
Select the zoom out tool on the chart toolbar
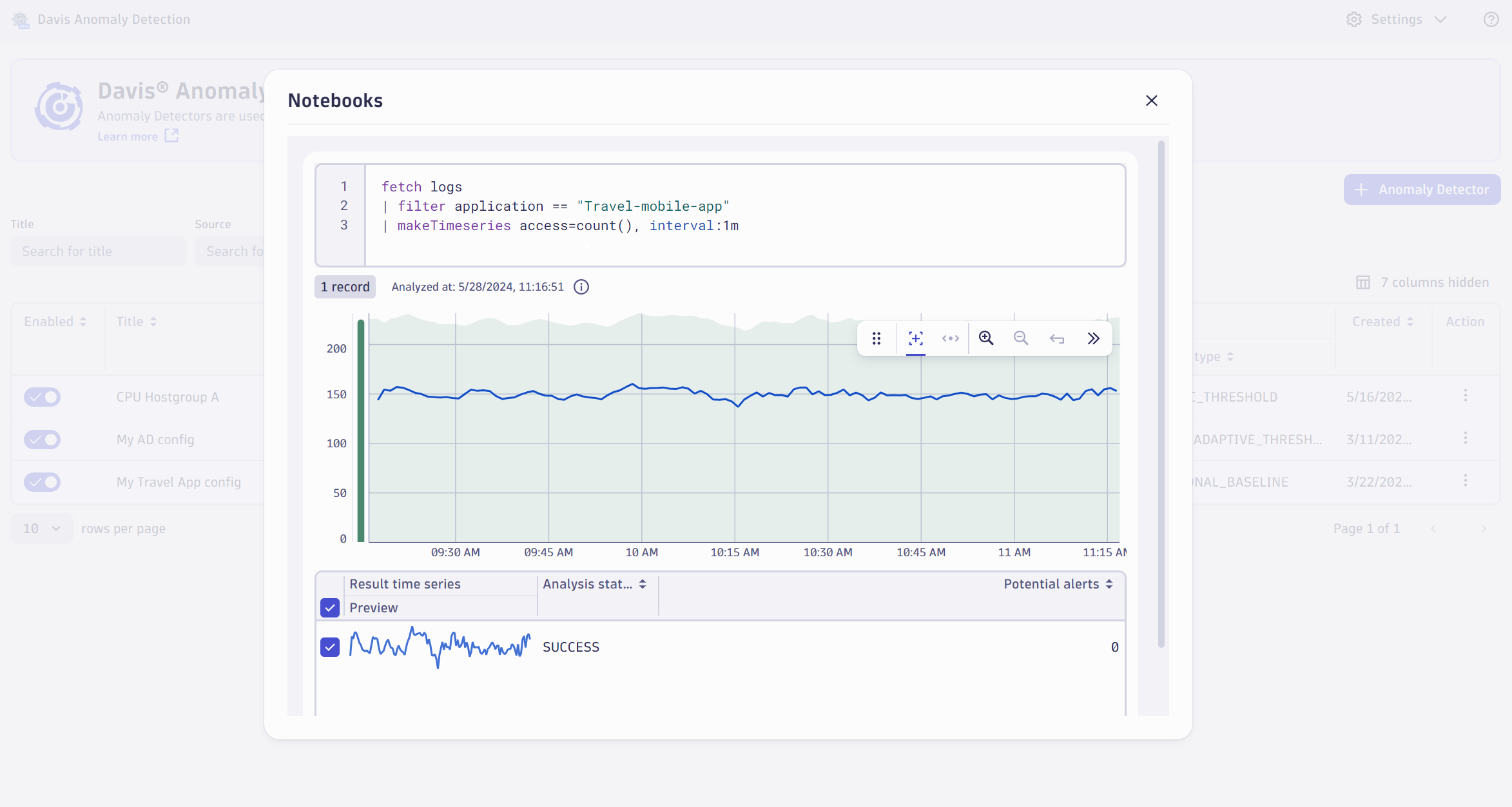click(x=1020, y=338)
